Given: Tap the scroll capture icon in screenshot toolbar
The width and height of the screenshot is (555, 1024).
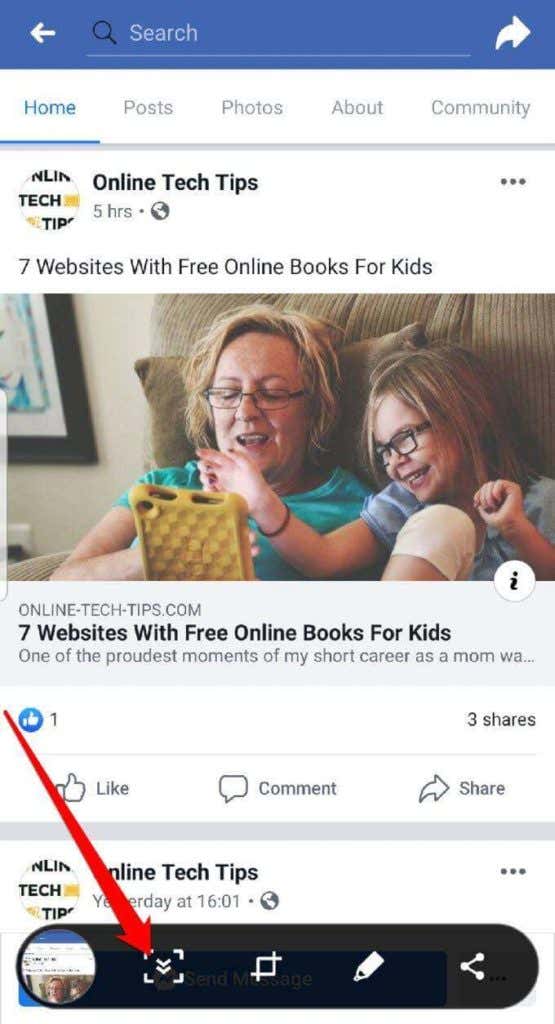Looking at the screenshot, I should [x=163, y=966].
